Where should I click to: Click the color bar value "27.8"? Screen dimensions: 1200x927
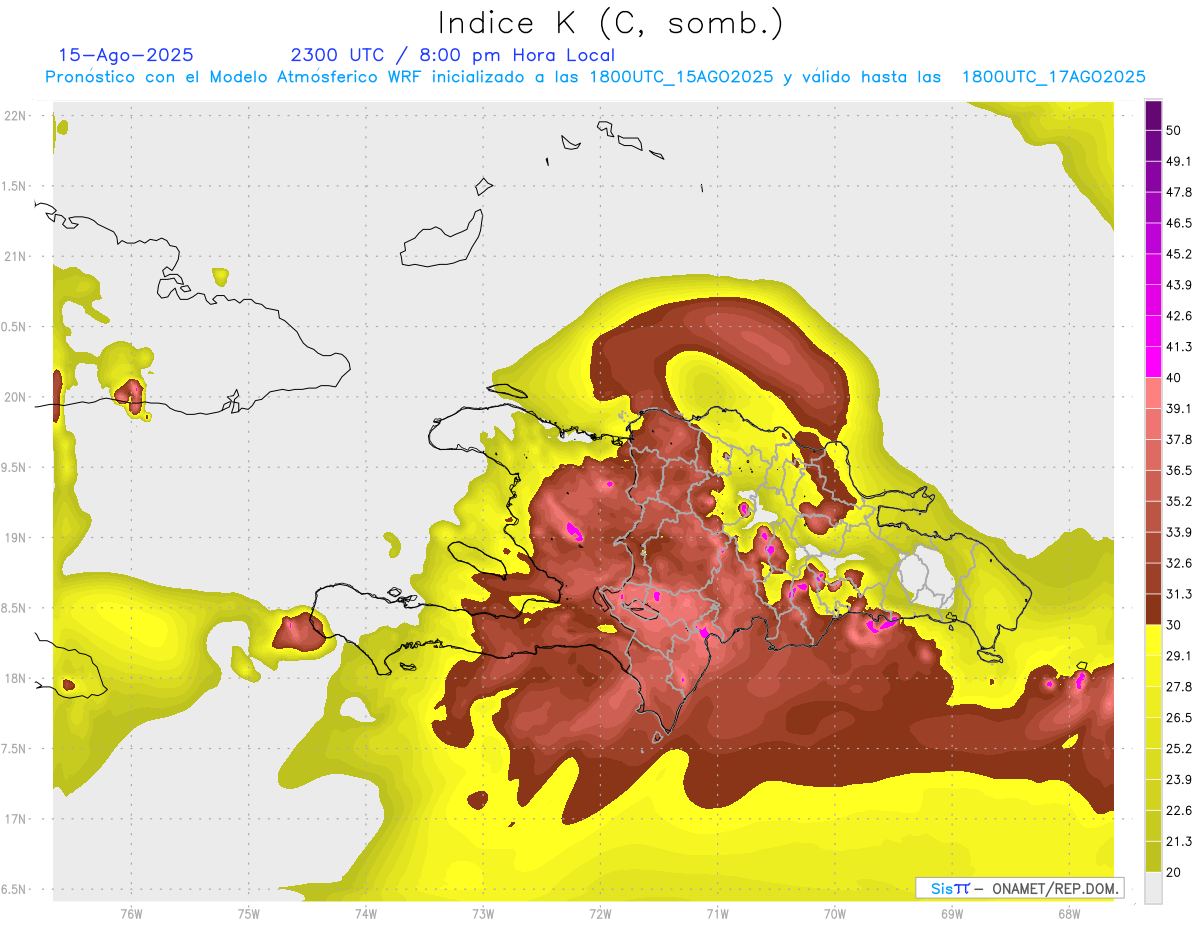point(1179,686)
